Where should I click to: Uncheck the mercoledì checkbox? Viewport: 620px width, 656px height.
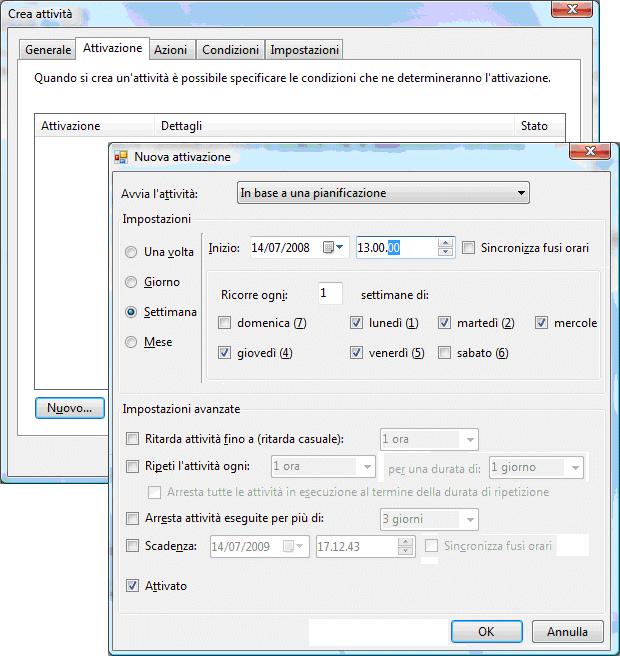coord(541,323)
